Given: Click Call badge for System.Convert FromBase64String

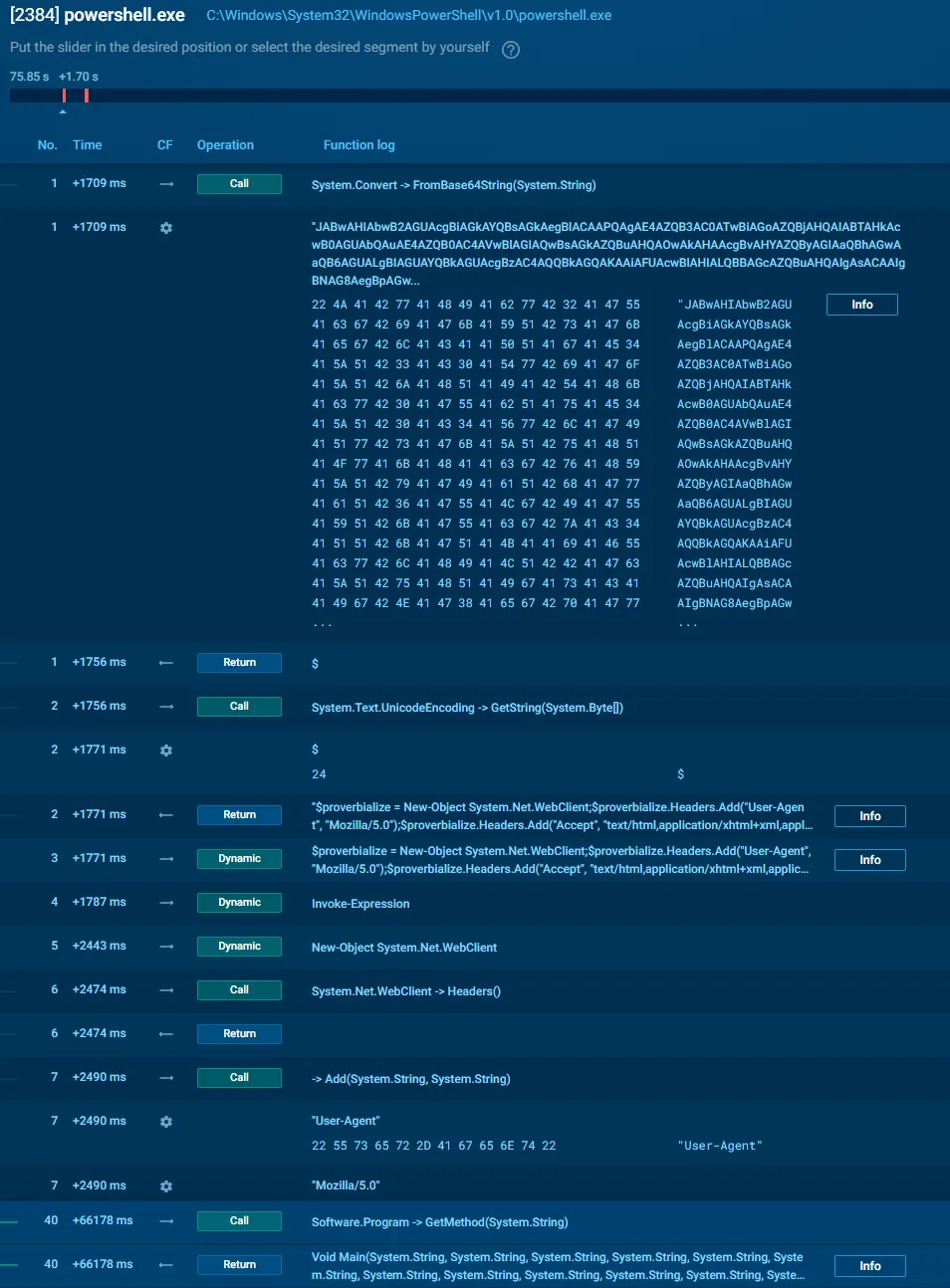Looking at the screenshot, I should tap(239, 184).
